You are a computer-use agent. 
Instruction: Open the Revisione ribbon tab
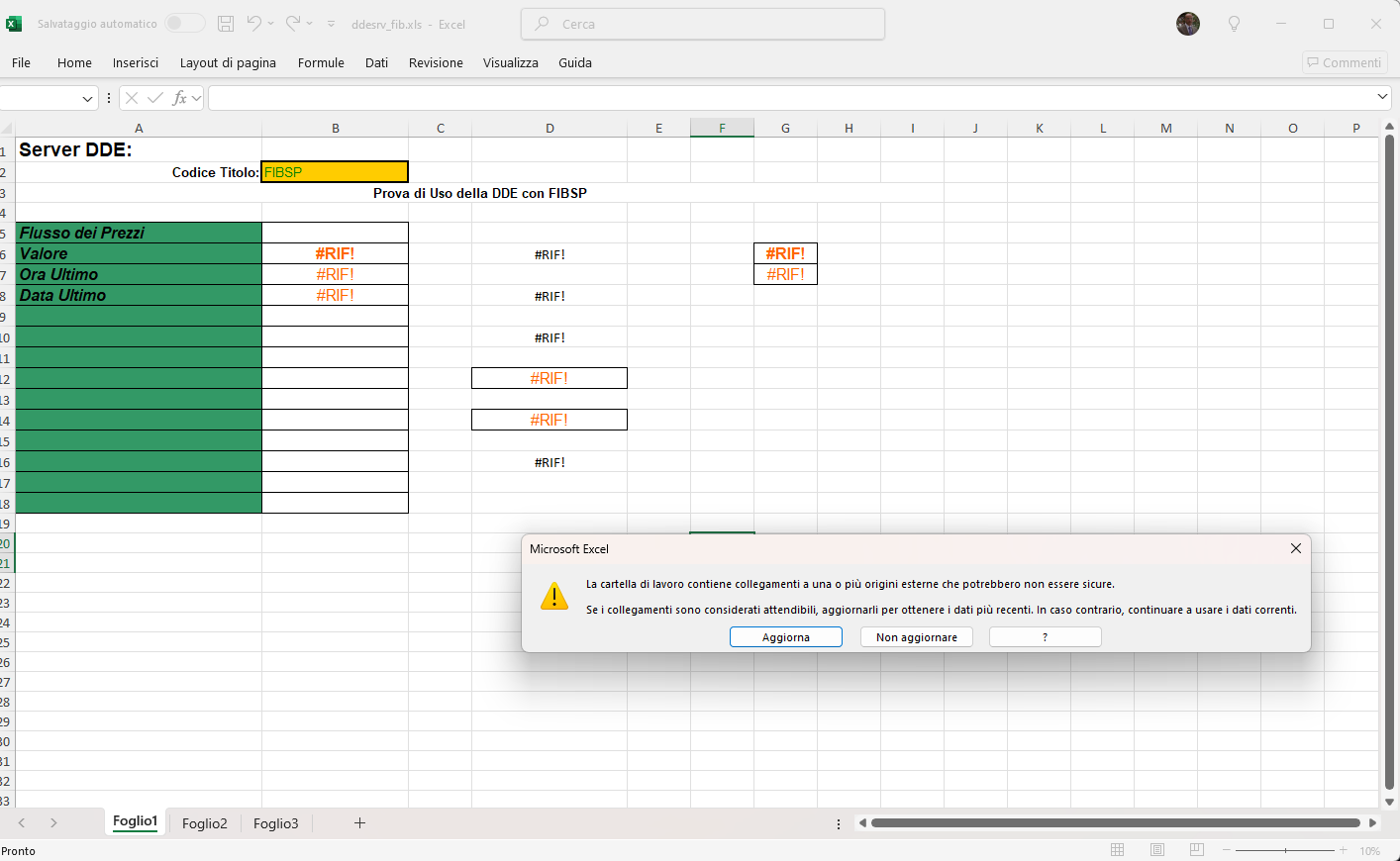click(x=436, y=62)
